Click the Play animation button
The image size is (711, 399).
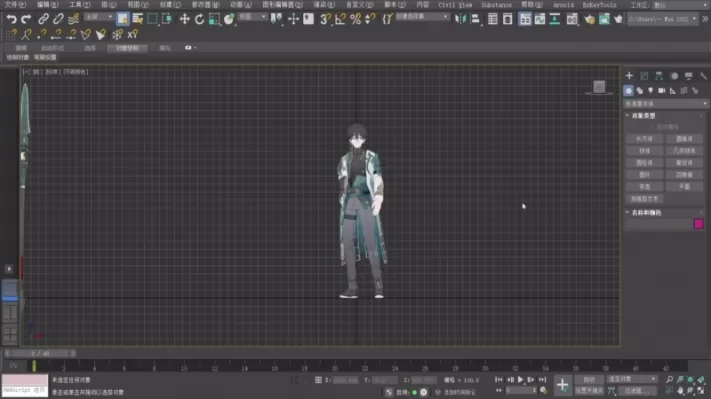[x=521, y=380]
